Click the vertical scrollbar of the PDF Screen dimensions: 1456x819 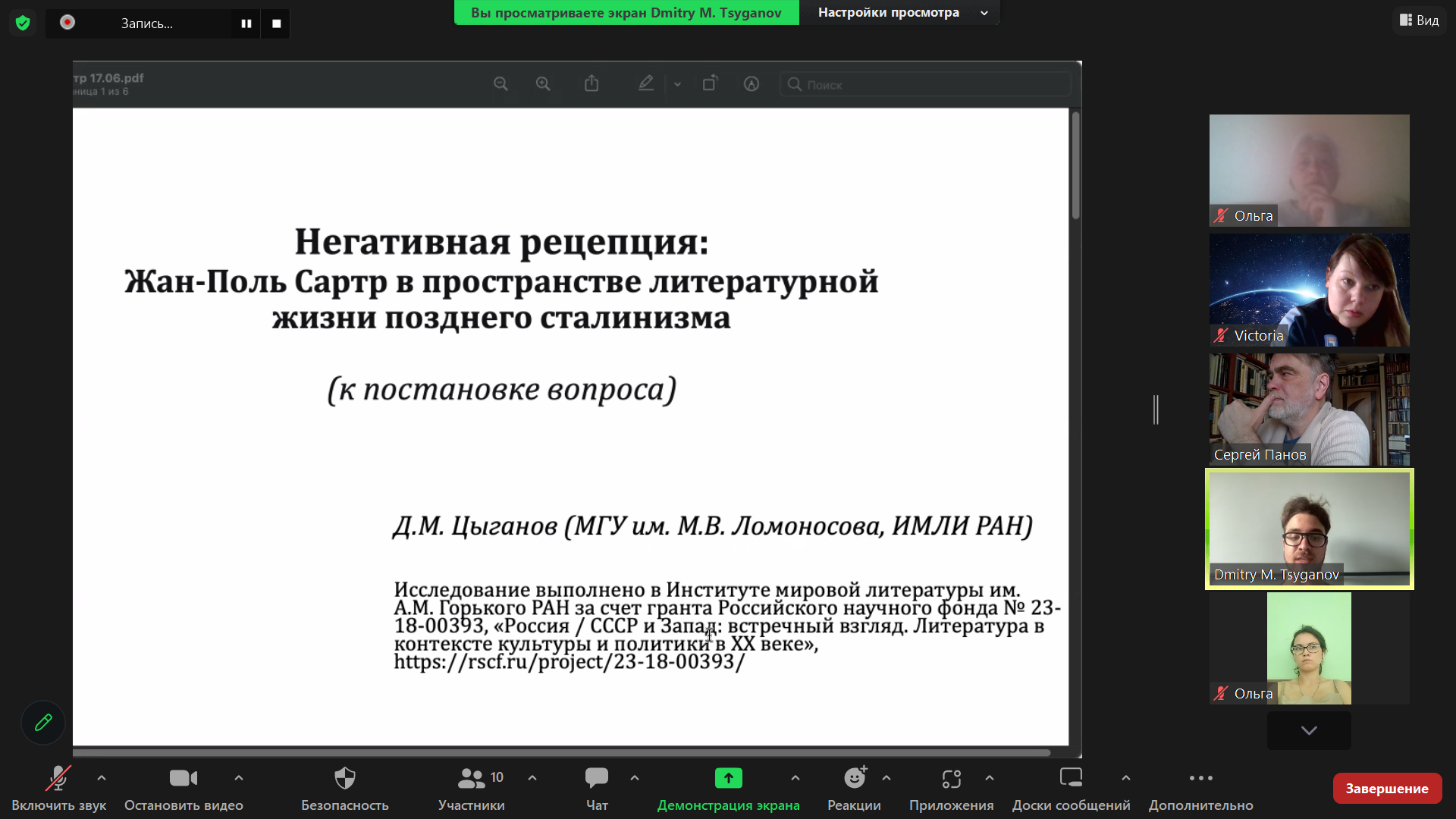(x=1075, y=165)
